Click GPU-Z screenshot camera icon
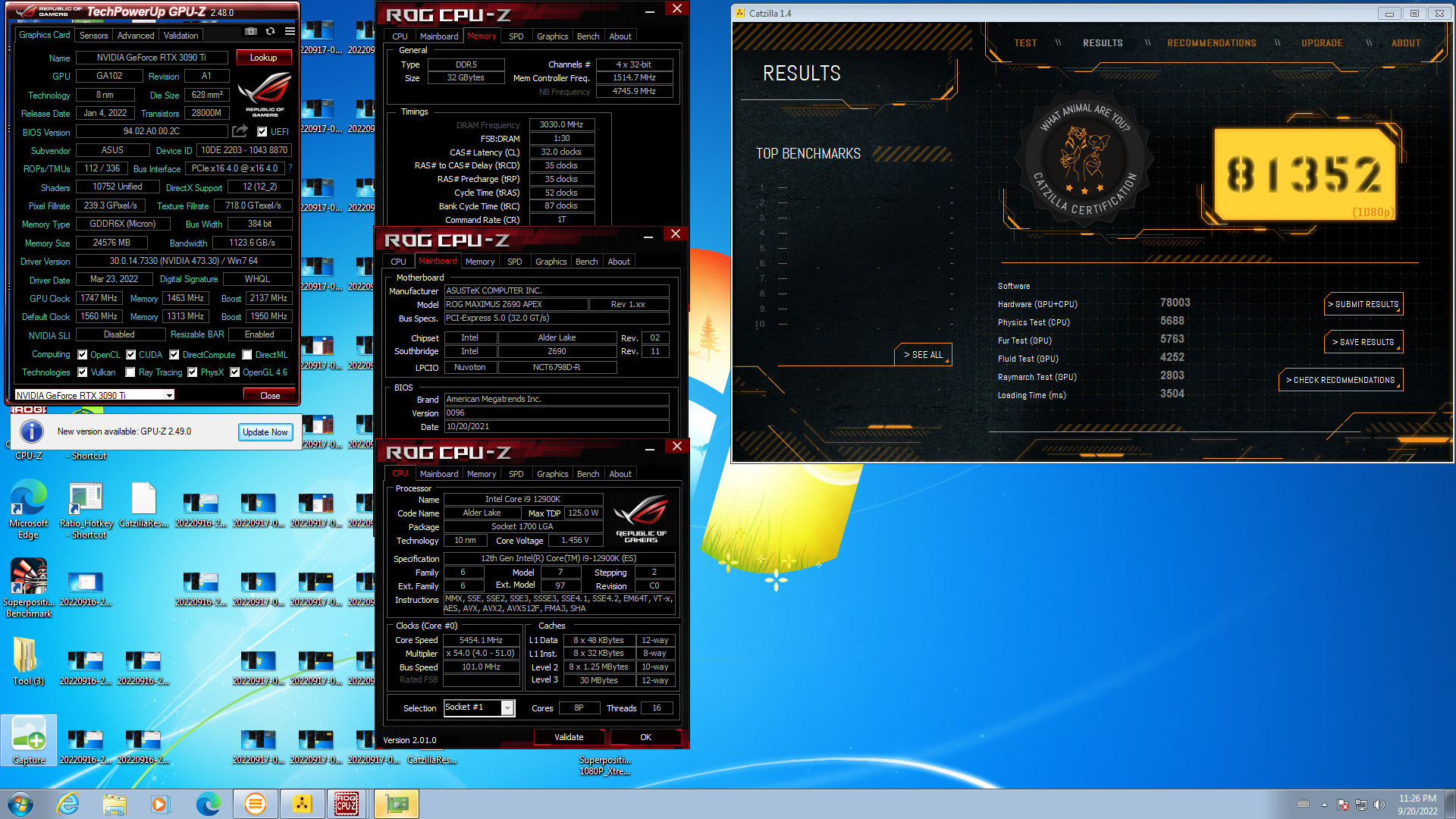This screenshot has height=819, width=1456. 251,32
